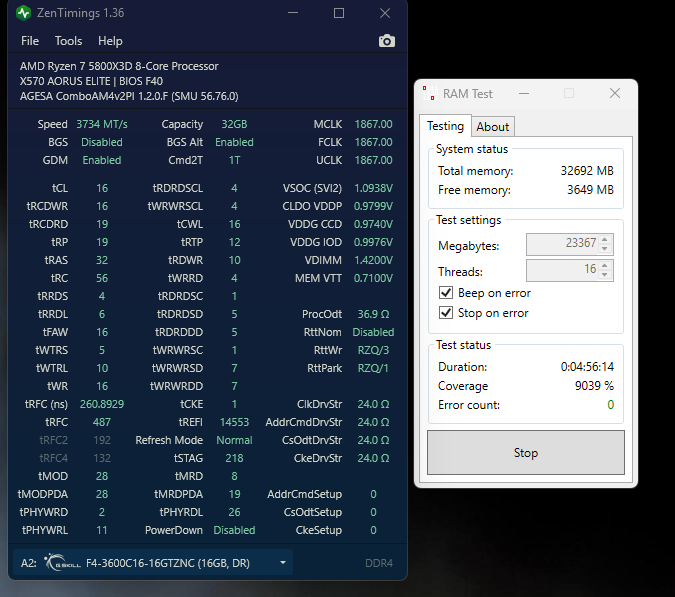Screen dimensions: 675x597
Task: Click the RttWr value RZQ/3
Action: point(373,350)
